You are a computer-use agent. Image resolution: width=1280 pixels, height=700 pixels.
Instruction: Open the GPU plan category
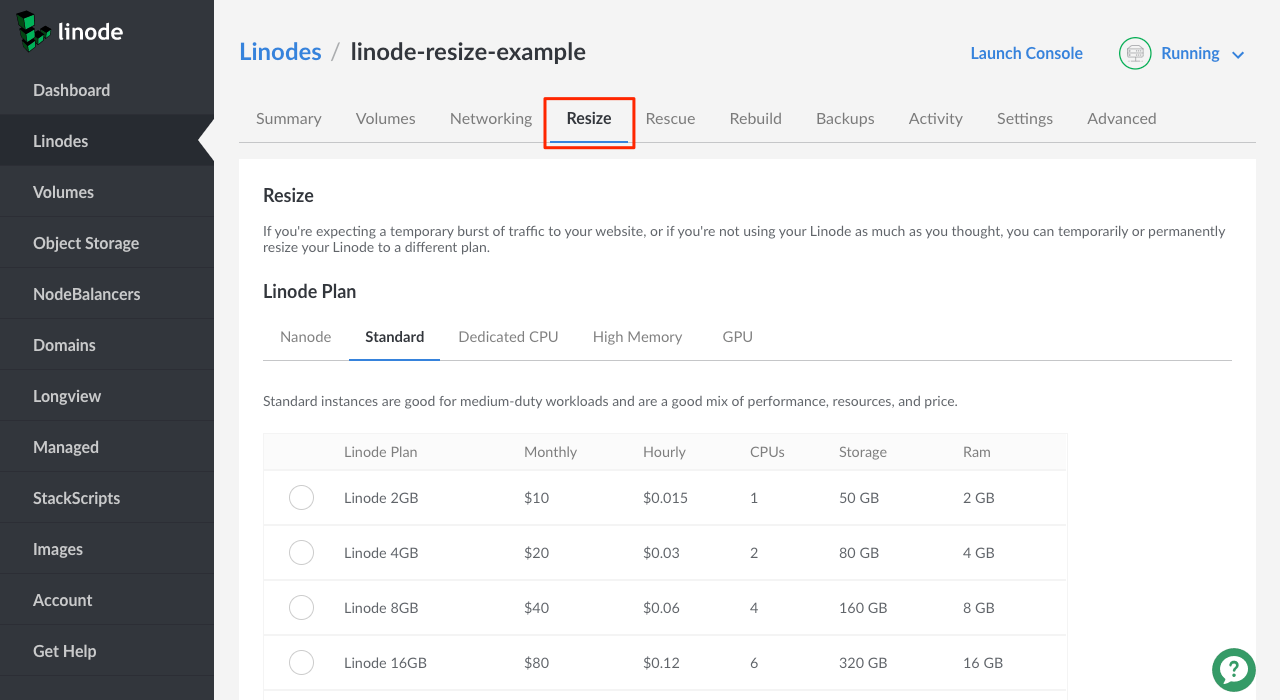[x=737, y=336]
